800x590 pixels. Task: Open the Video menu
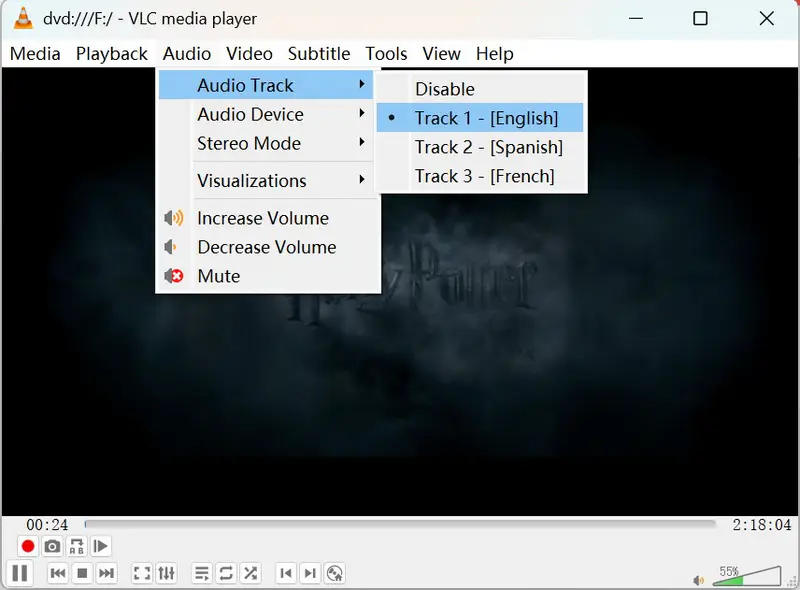click(249, 54)
